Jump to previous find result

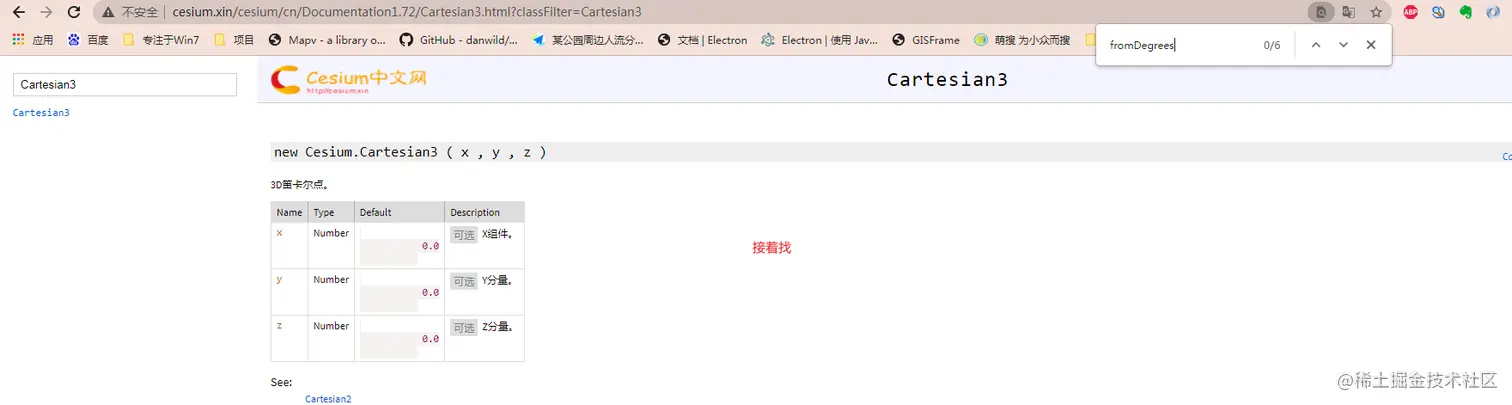coord(1316,45)
